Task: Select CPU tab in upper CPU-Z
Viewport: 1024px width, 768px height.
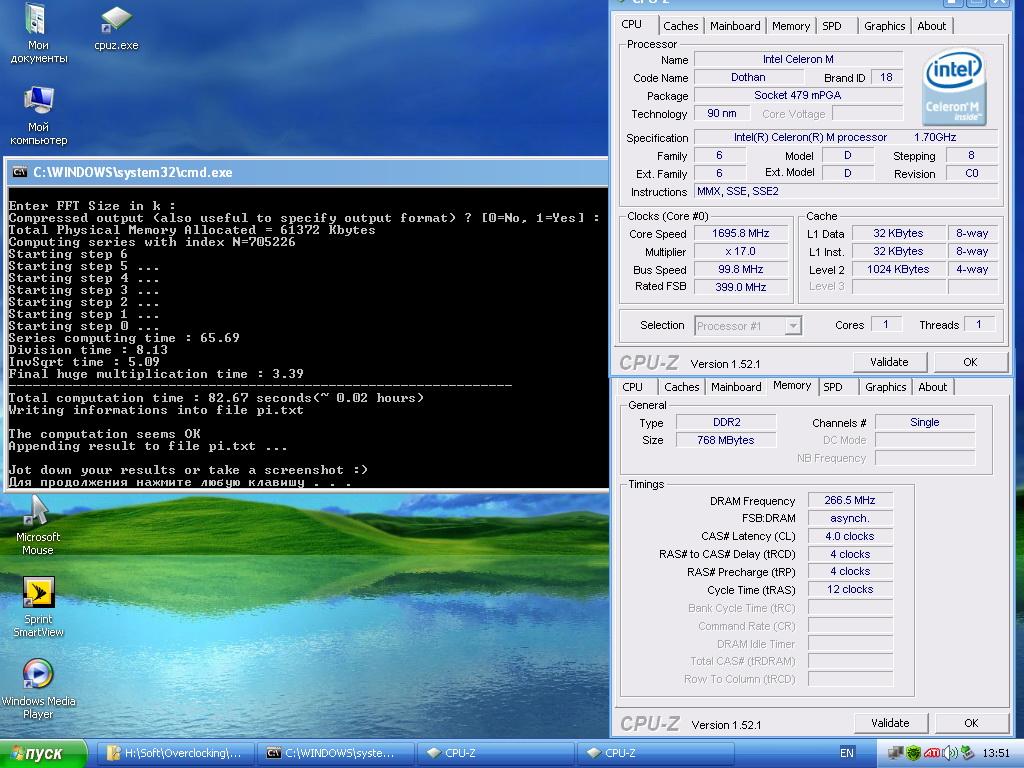Action: click(x=632, y=24)
